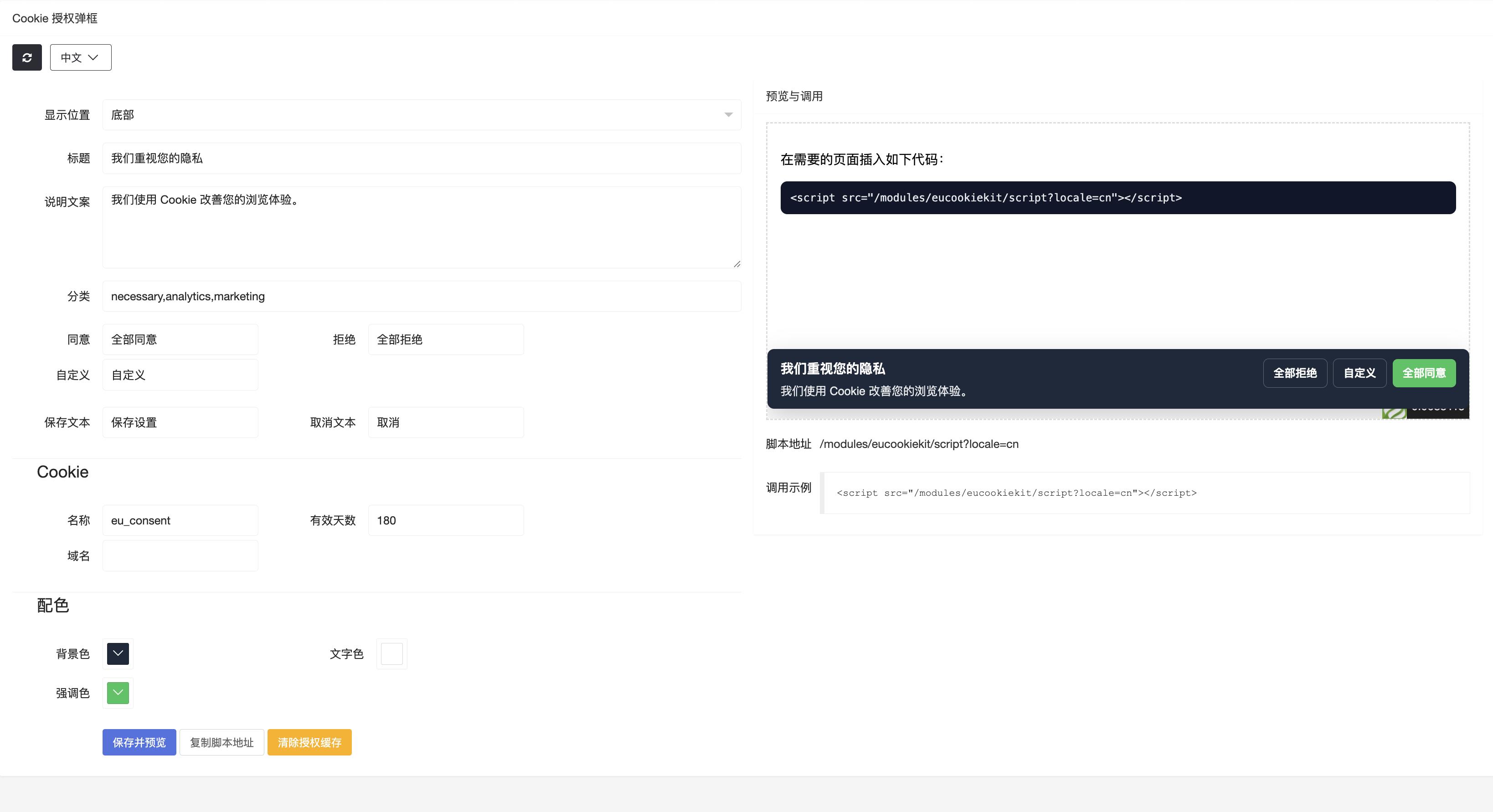The height and width of the screenshot is (812, 1493).
Task: Click the empty 域名 input field
Action: click(x=180, y=555)
